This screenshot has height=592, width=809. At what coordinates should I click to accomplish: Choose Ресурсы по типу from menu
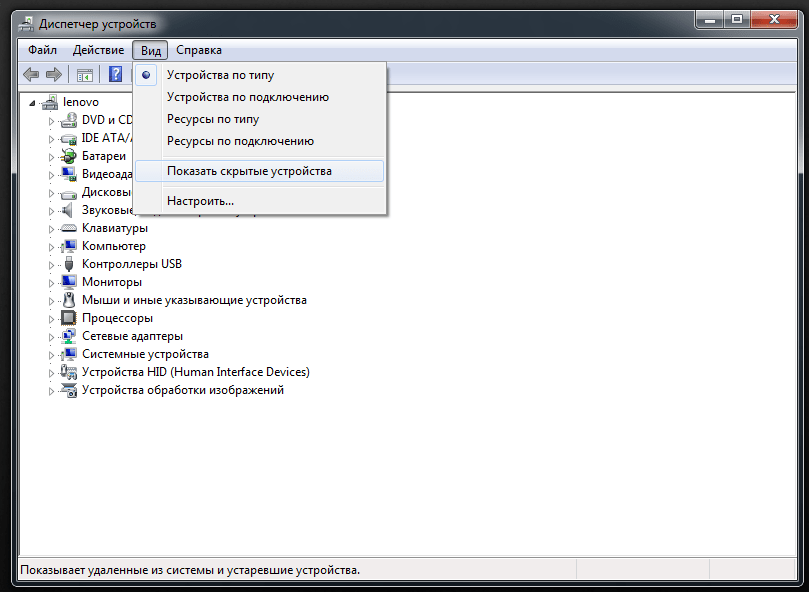click(212, 119)
